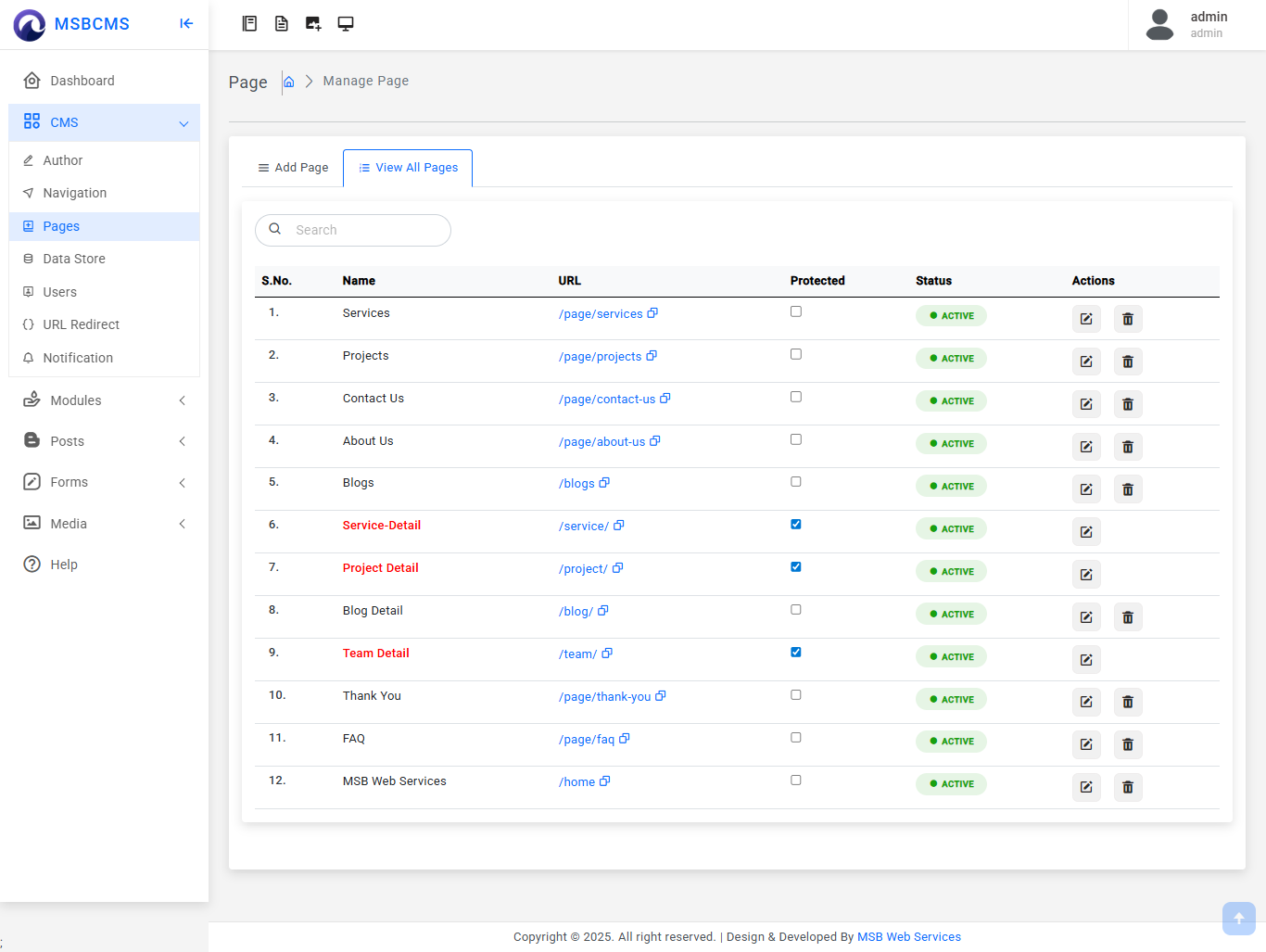Click the add media image icon in toolbar
Image resolution: width=1266 pixels, height=952 pixels.
tap(313, 24)
